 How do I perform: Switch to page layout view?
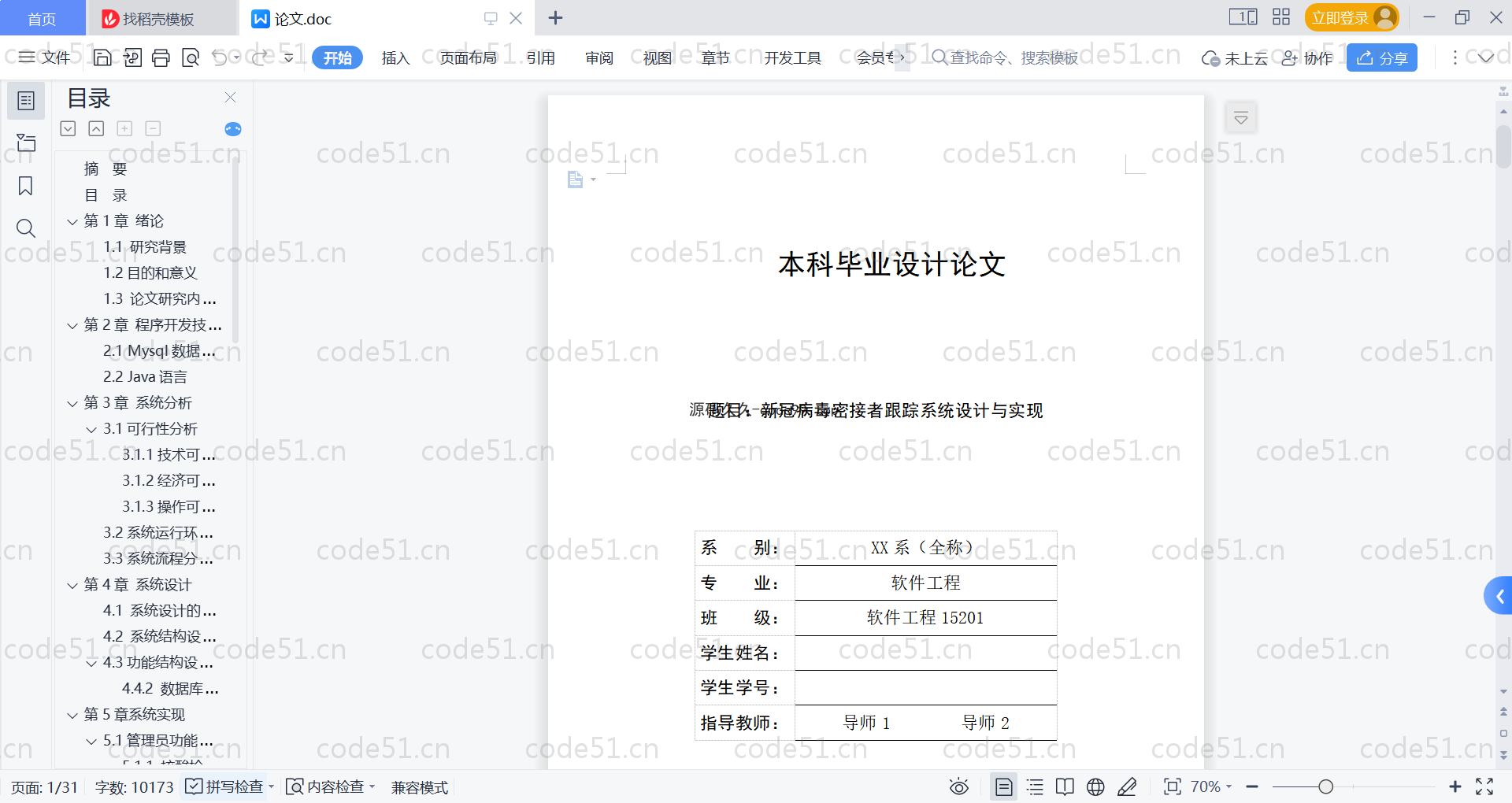[1003, 786]
